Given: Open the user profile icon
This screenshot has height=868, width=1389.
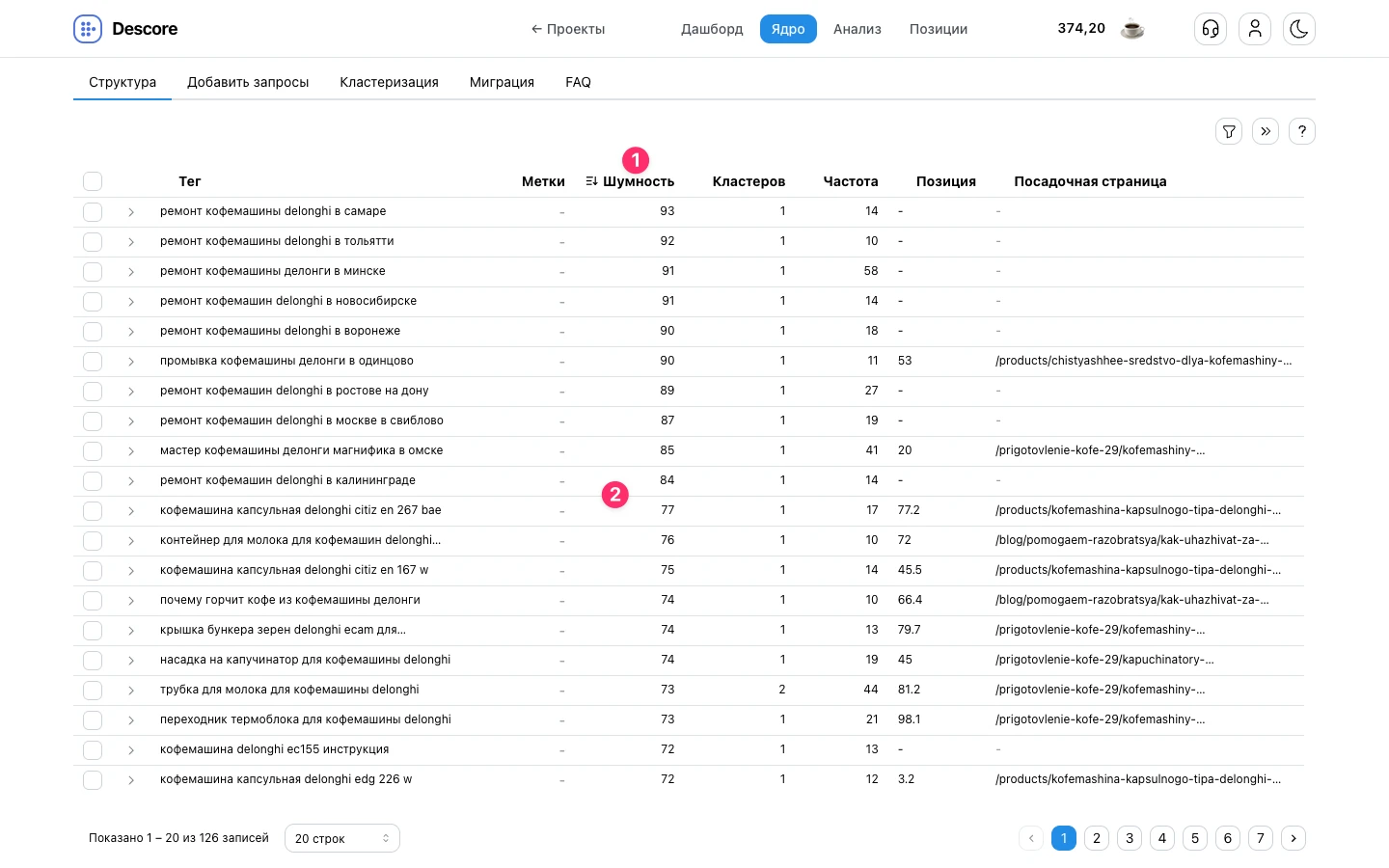Looking at the screenshot, I should [x=1255, y=29].
